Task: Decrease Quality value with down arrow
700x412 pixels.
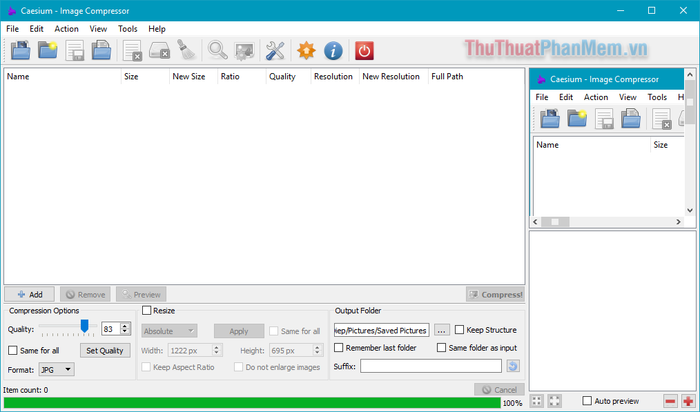Action: (125, 332)
